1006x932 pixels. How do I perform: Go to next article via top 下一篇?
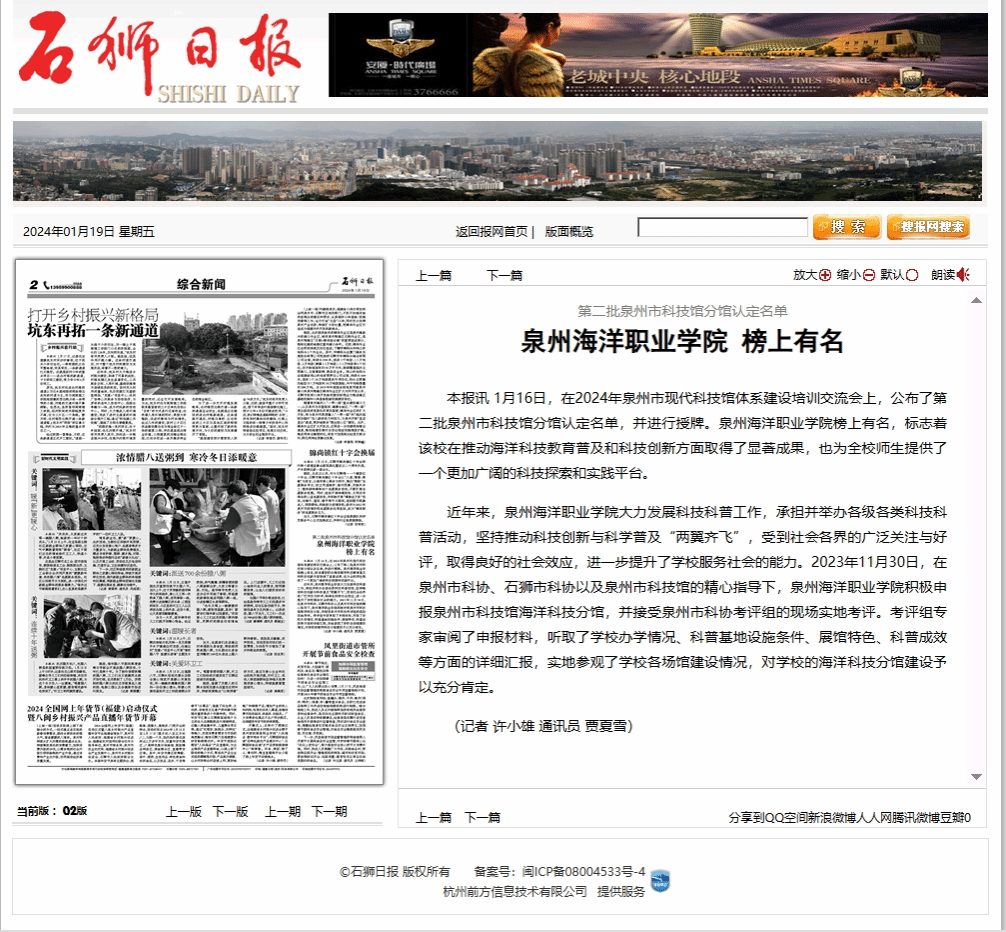point(504,276)
